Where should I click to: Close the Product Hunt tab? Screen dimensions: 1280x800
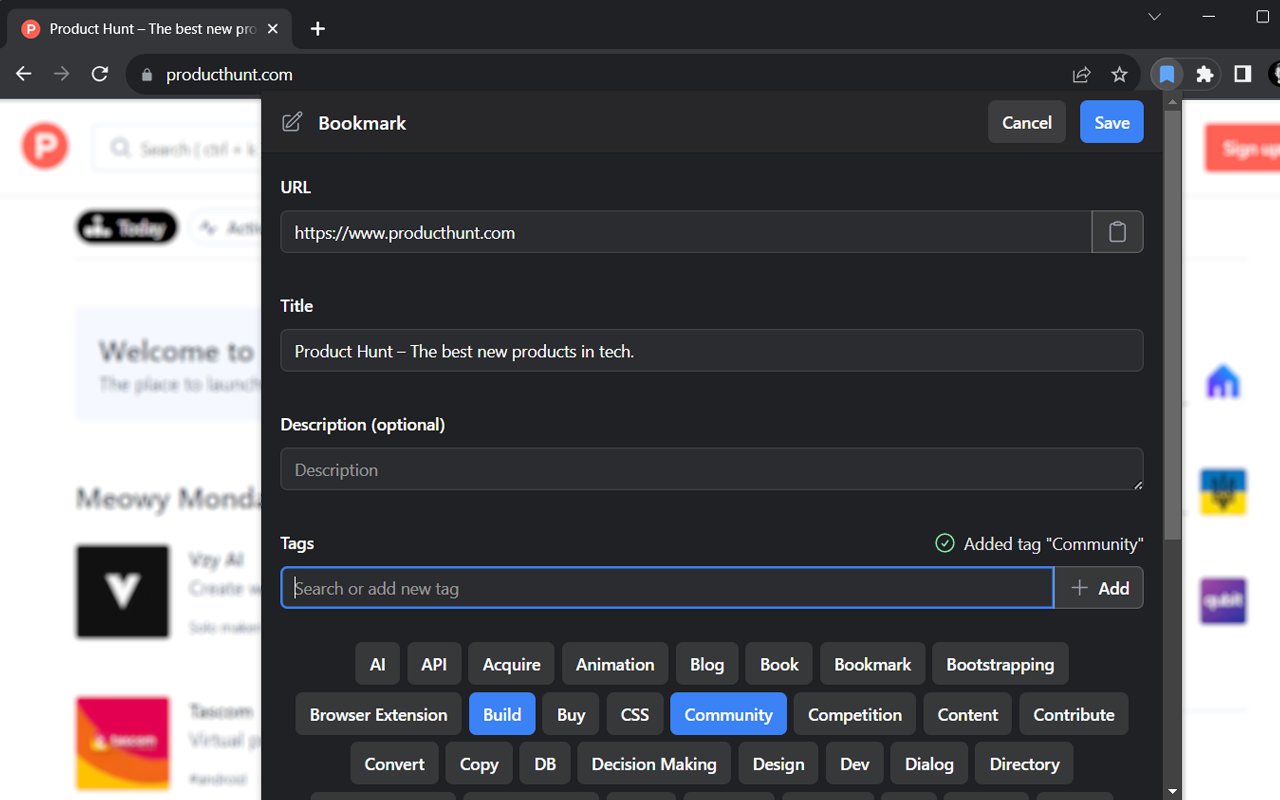(x=273, y=29)
